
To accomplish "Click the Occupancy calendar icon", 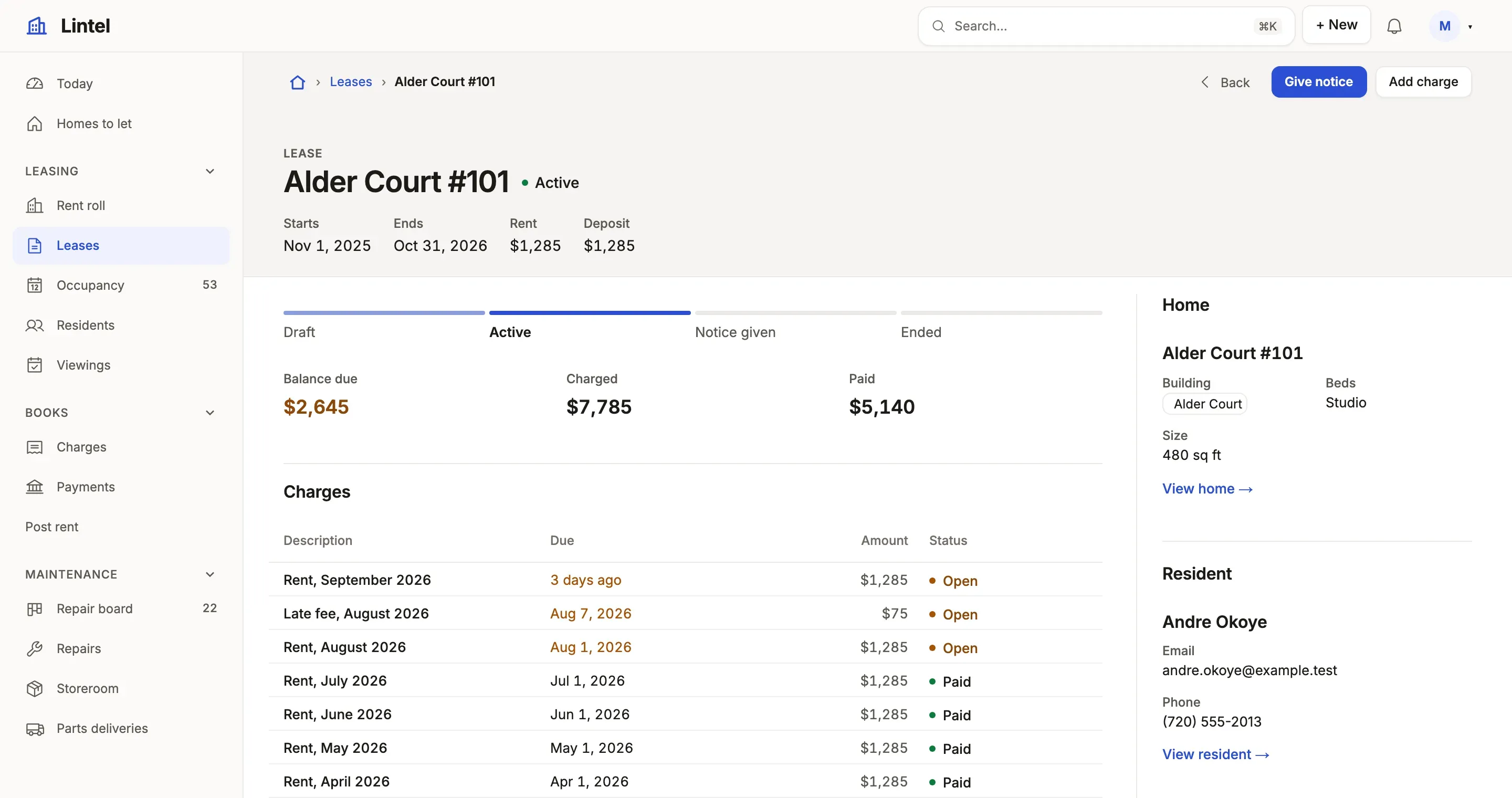I will pyautogui.click(x=35, y=285).
